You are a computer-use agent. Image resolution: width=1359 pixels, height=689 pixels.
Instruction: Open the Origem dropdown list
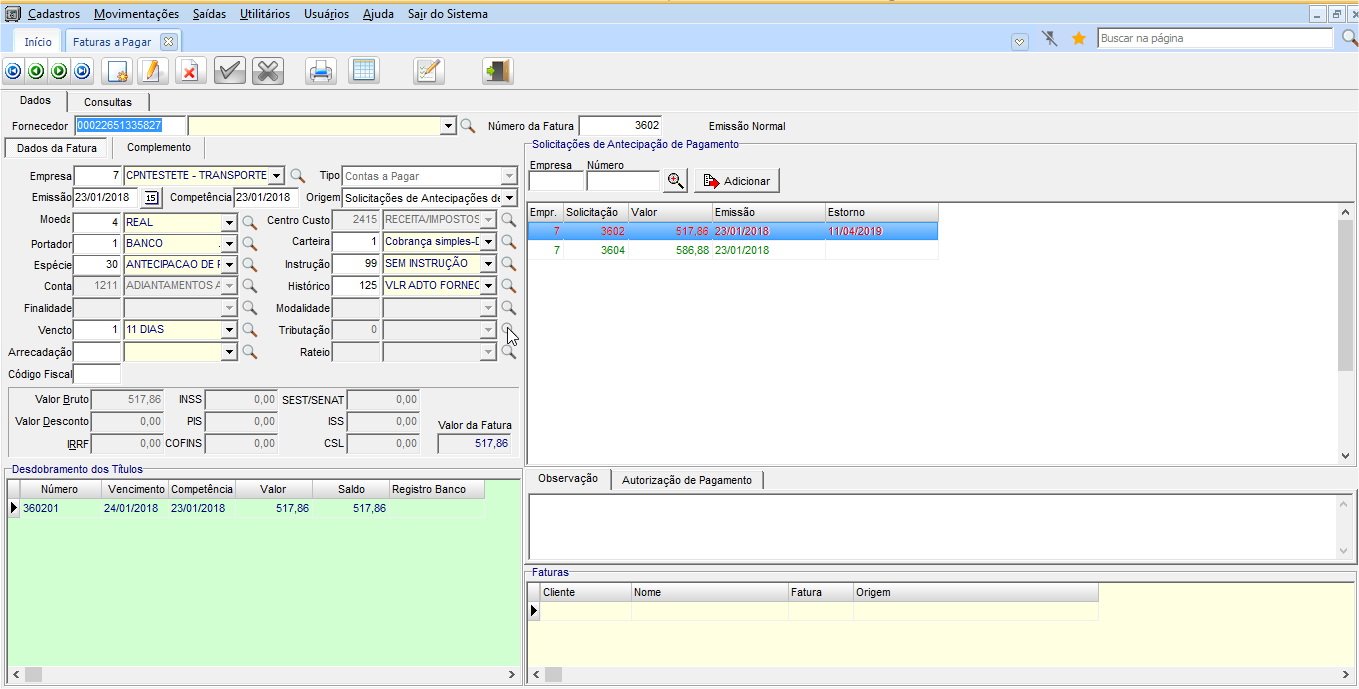coord(509,198)
